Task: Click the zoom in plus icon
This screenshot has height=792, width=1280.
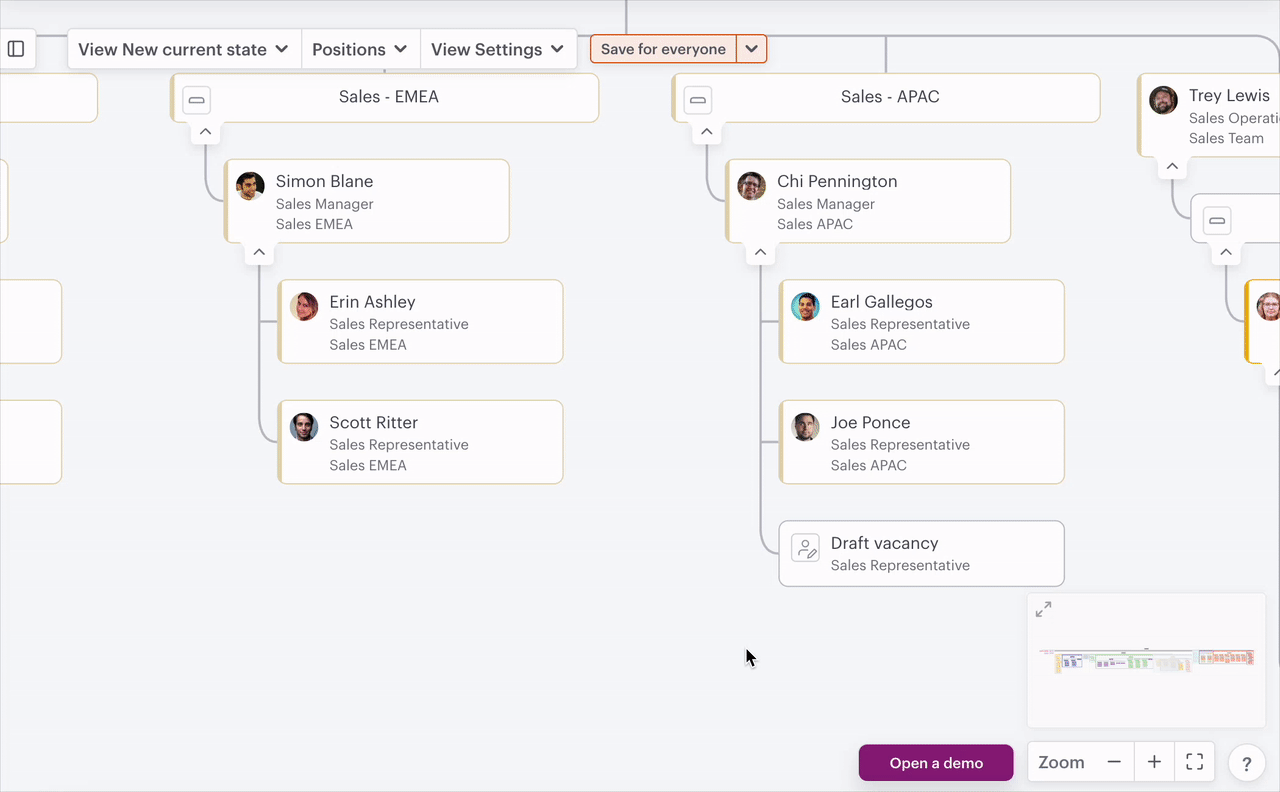Action: [1154, 762]
